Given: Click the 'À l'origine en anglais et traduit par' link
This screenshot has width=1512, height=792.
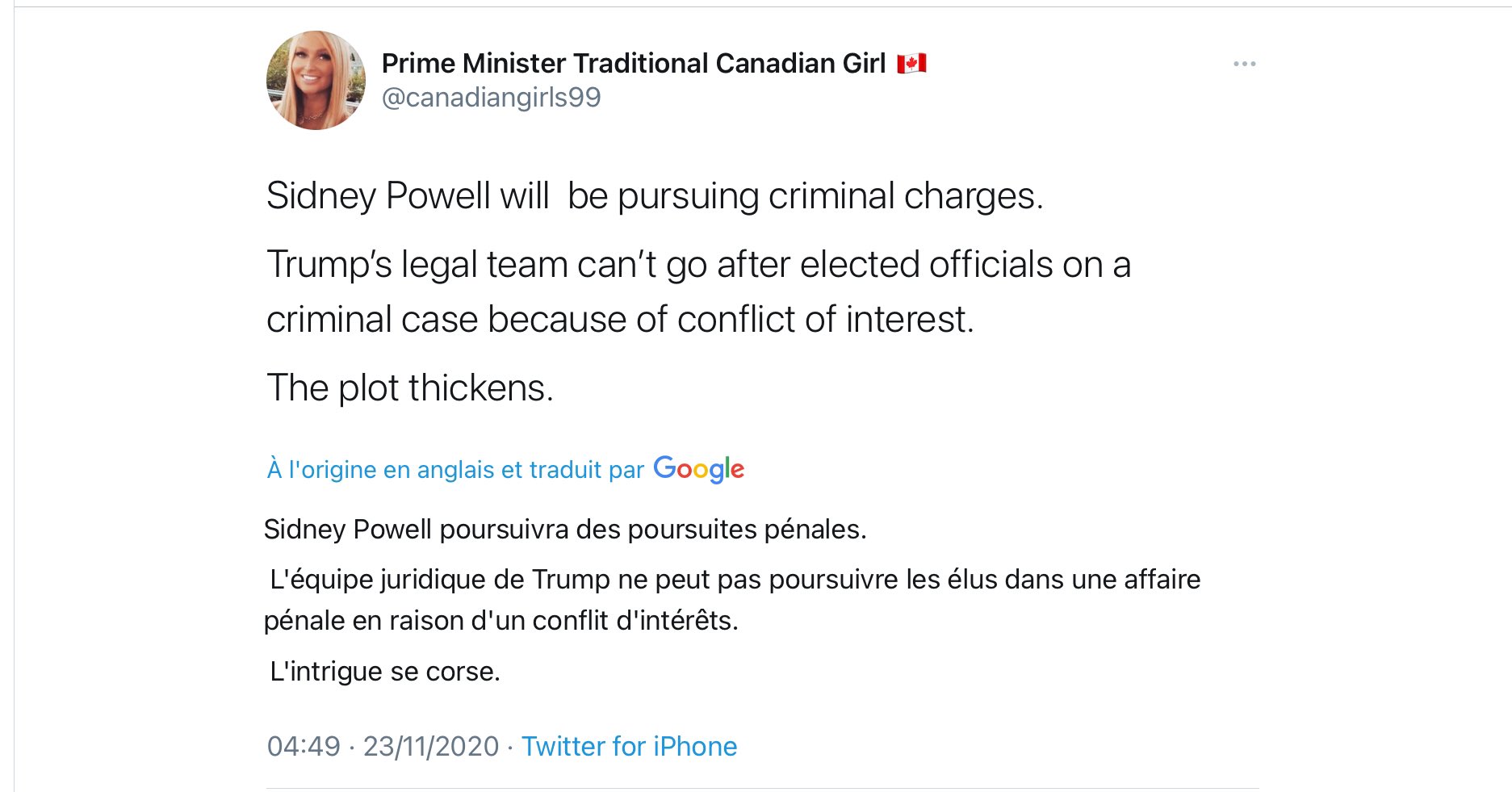Looking at the screenshot, I should (455, 470).
